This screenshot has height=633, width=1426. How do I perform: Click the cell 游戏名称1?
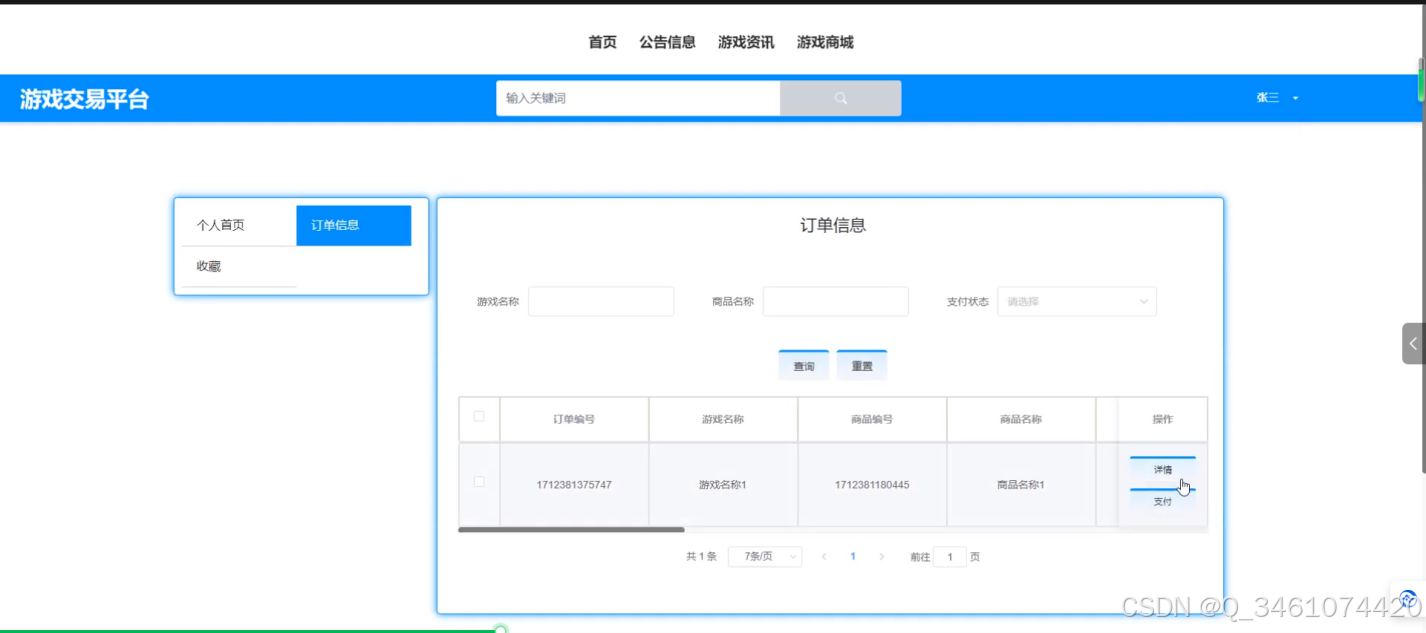[x=723, y=485]
